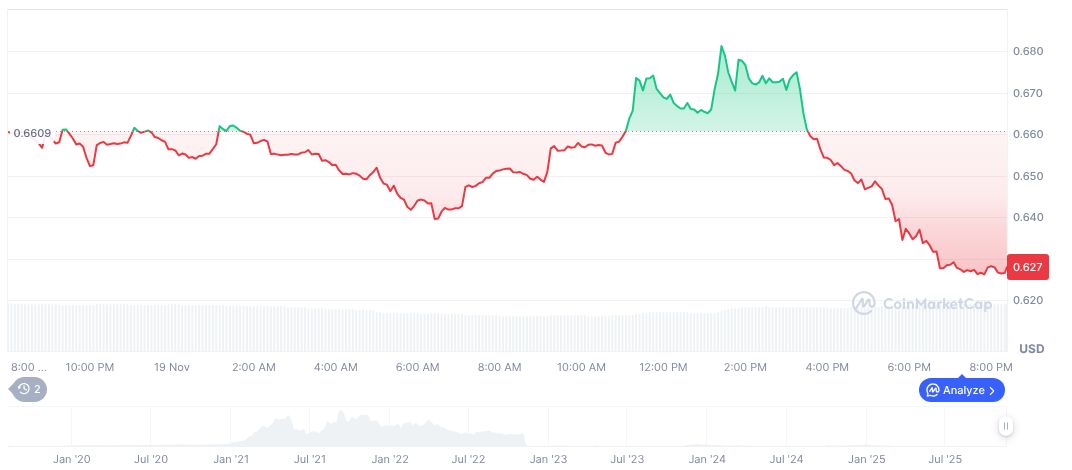Select Jul '25 on the timeline navigator
The height and width of the screenshot is (470, 1072).
pyautogui.click(x=945, y=460)
